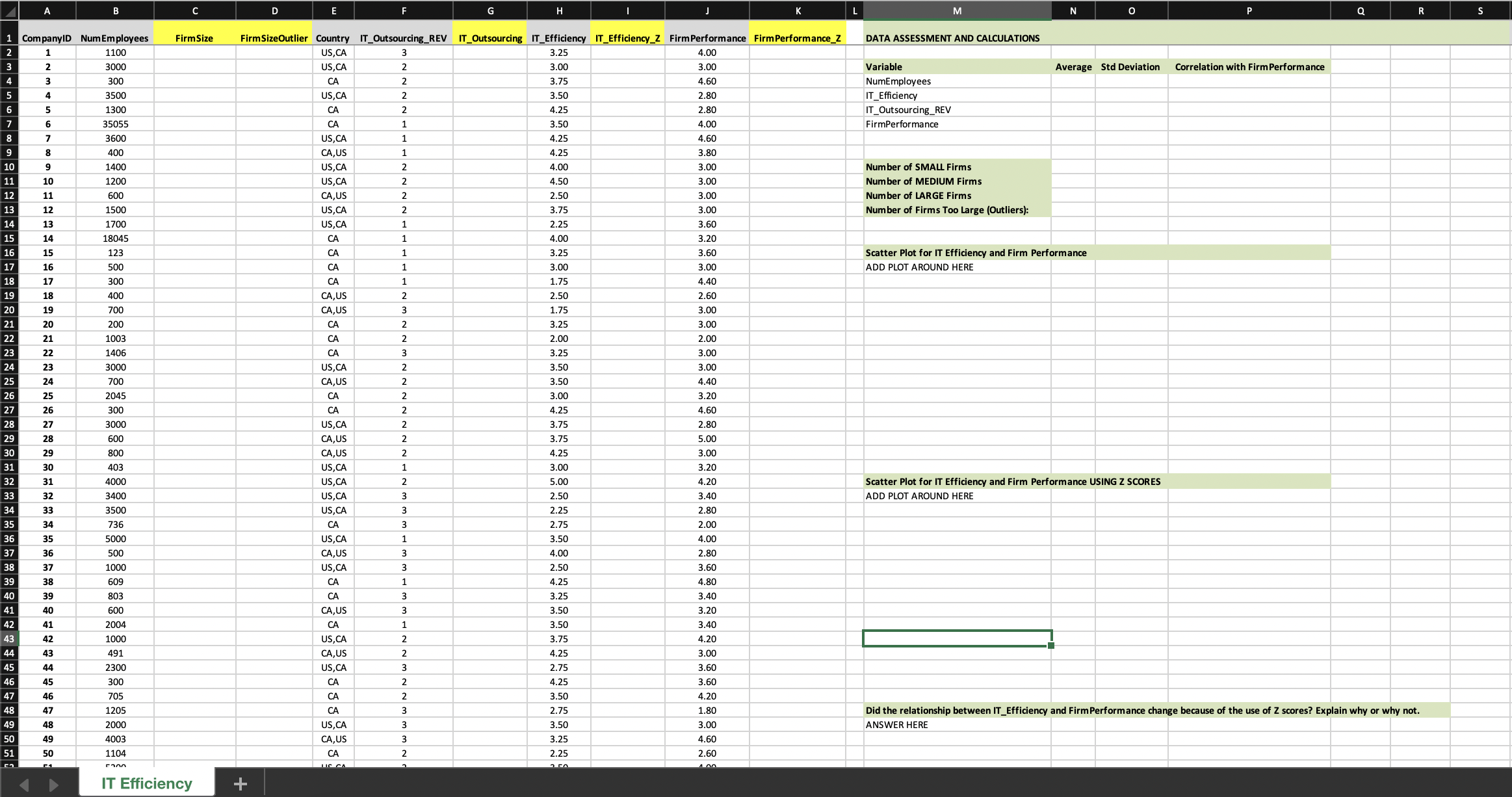Click the previous sheet navigation arrow

point(24,785)
